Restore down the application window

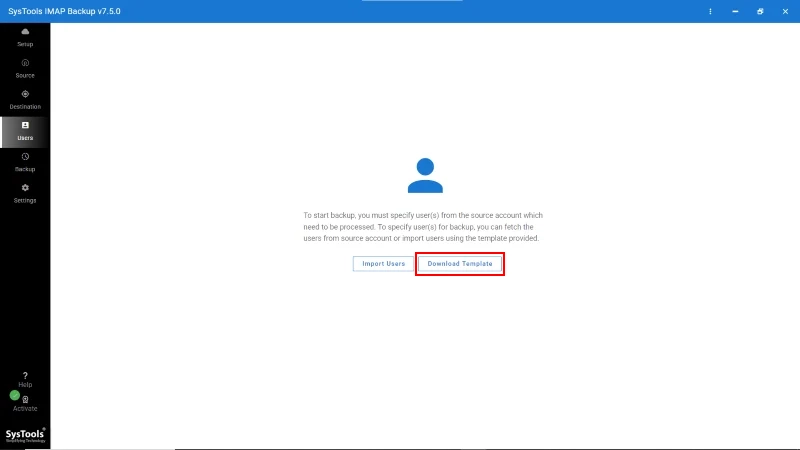(x=760, y=11)
